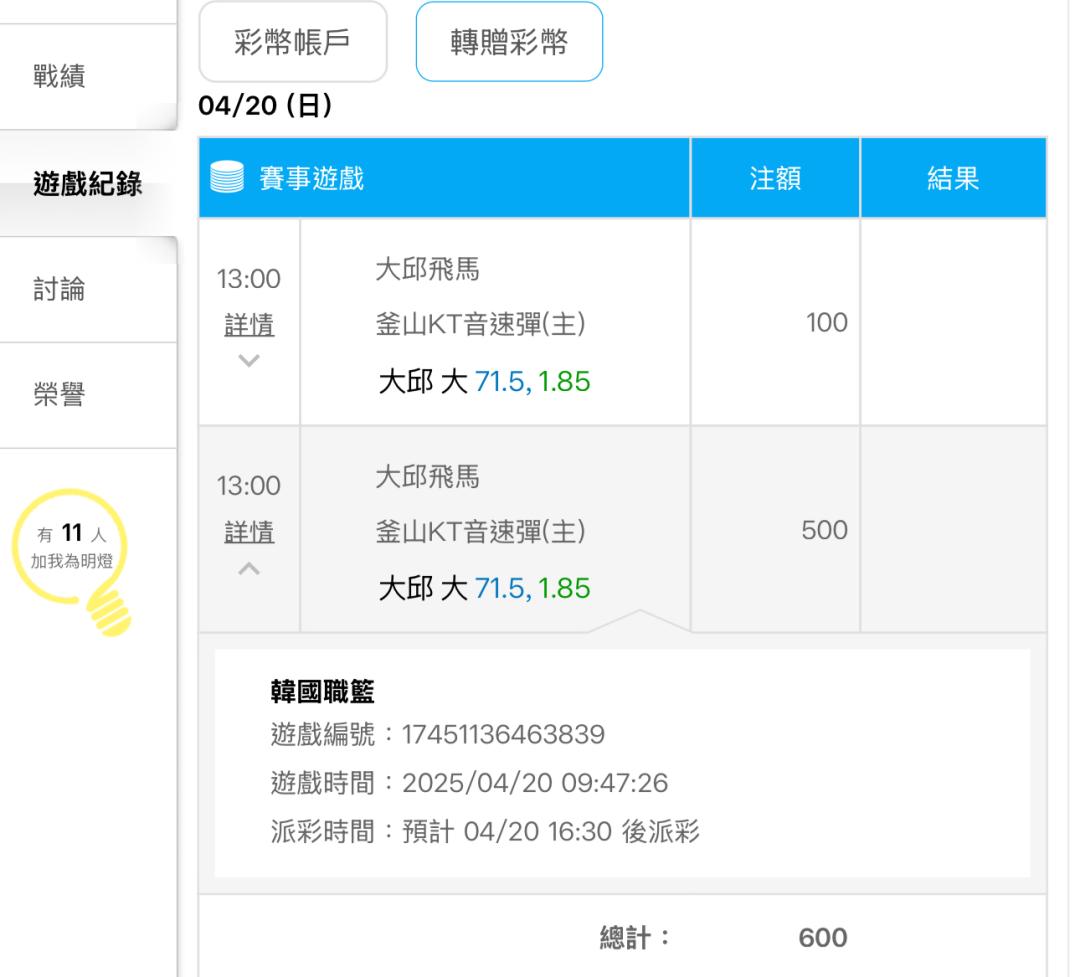1080x977 pixels.
Task: Click bet amount 500
Action: tap(824, 530)
